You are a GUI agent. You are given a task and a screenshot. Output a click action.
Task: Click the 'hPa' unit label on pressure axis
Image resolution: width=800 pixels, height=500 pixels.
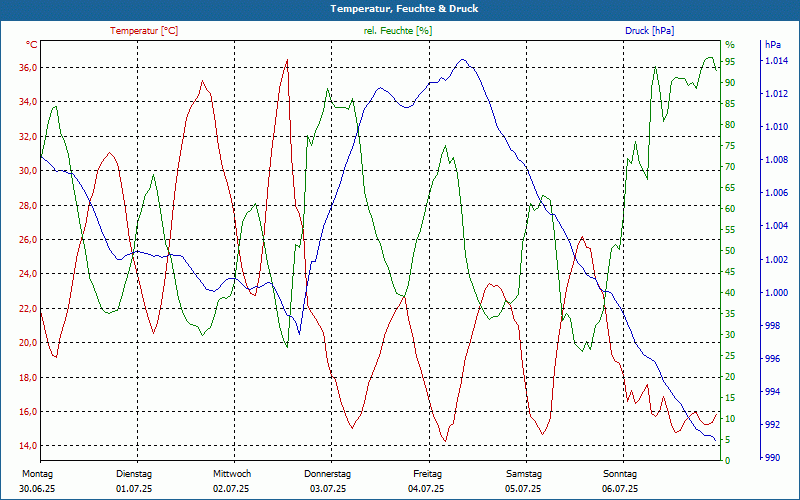point(772,45)
